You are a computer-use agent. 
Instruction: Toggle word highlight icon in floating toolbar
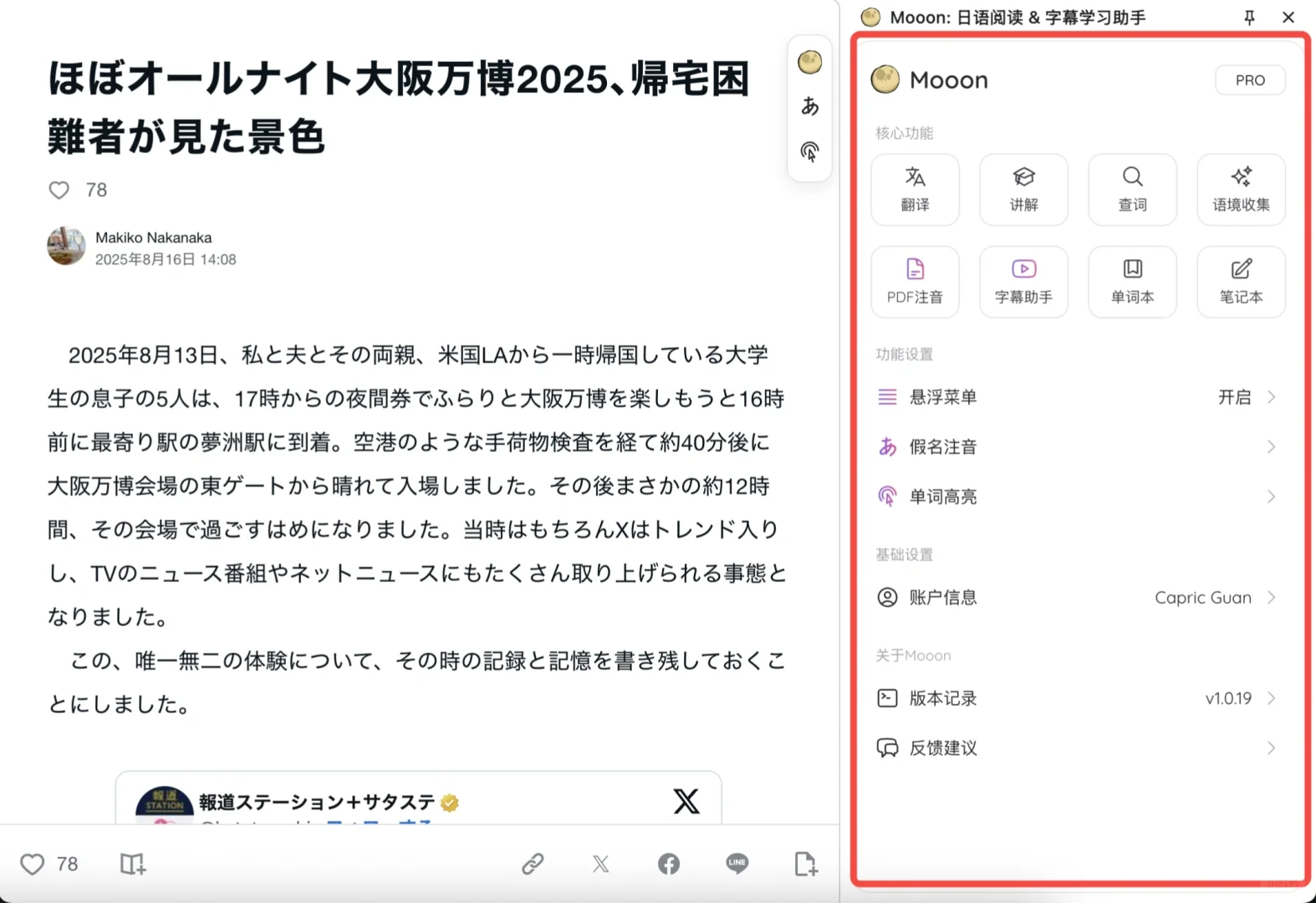pyautogui.click(x=809, y=151)
